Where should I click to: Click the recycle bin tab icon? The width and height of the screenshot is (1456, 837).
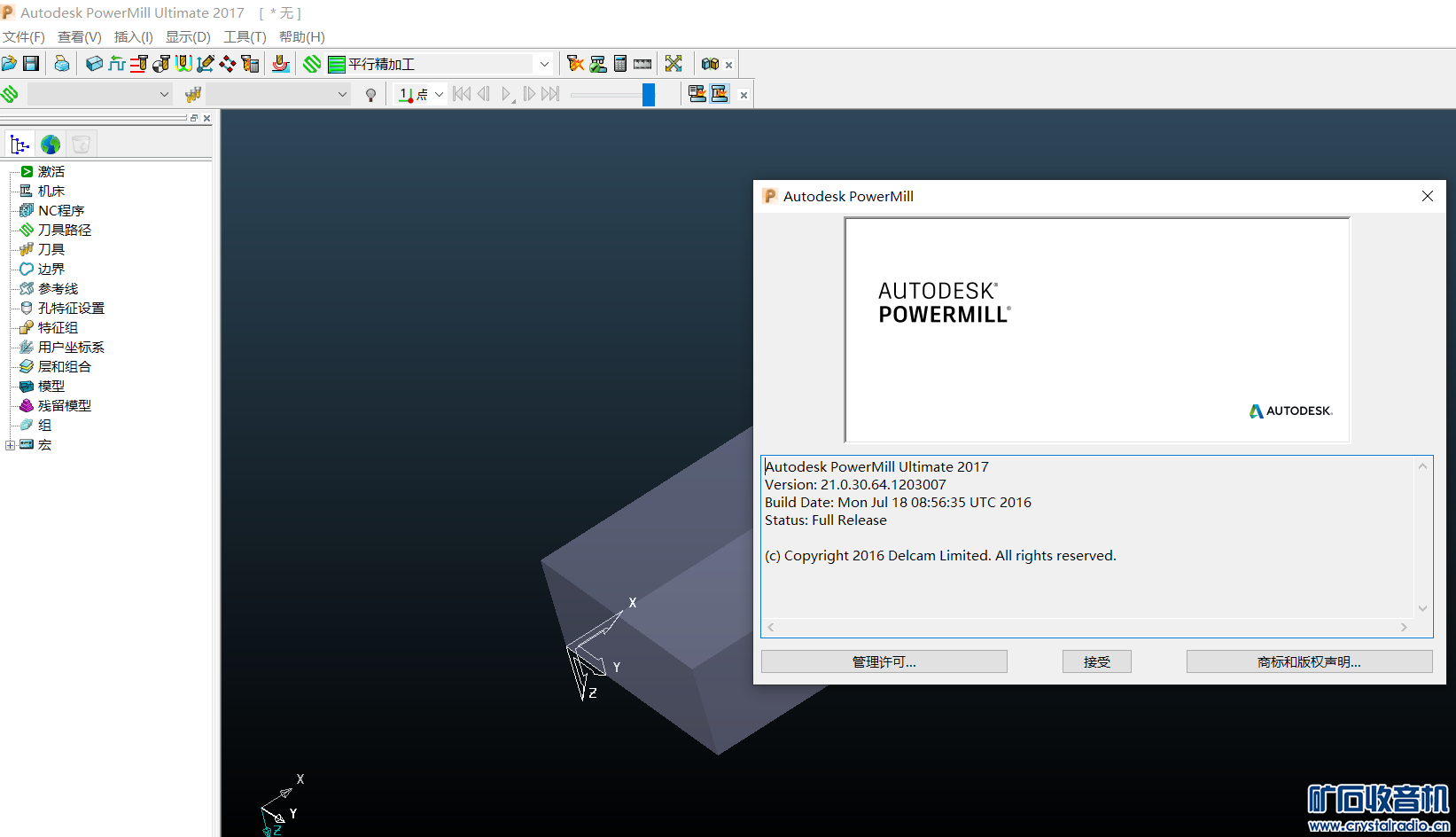click(x=81, y=145)
